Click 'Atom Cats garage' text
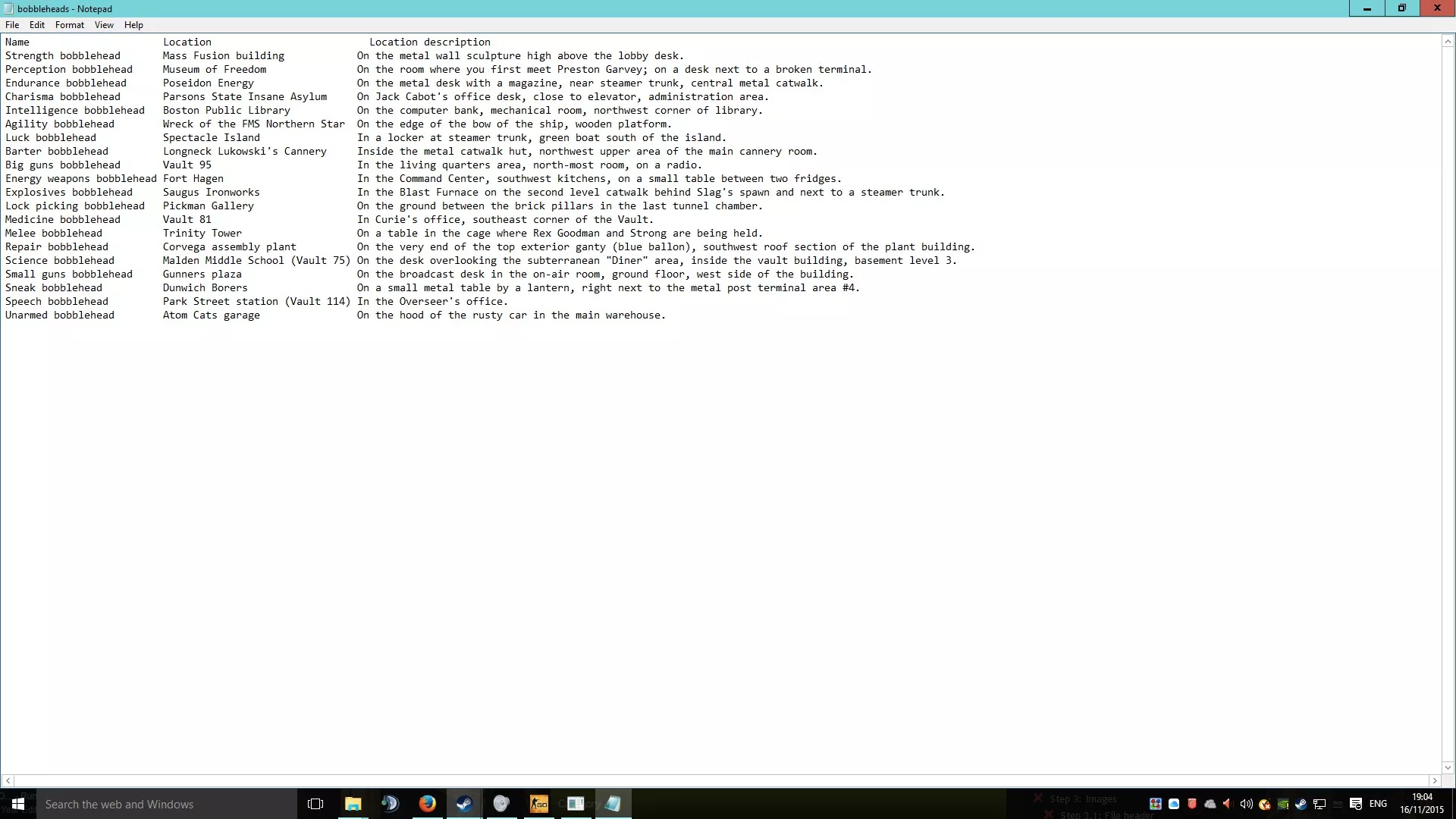The image size is (1456, 819). pyautogui.click(x=212, y=315)
